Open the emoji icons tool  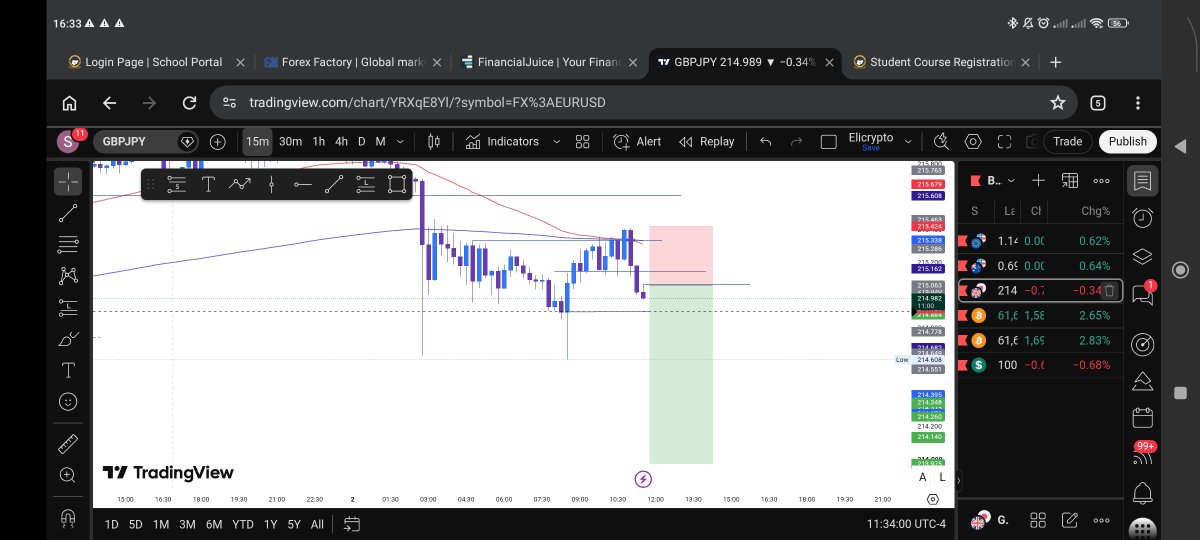(x=68, y=402)
